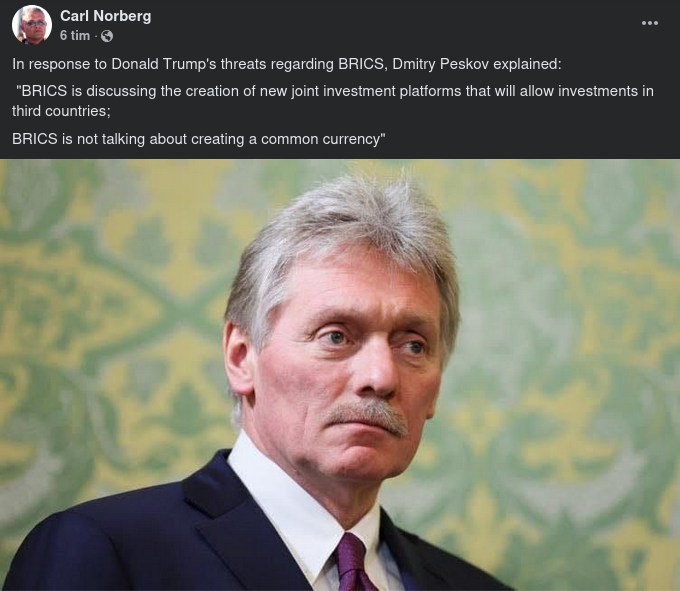Open the attached photo of the man
The image size is (680, 591).
click(x=340, y=375)
